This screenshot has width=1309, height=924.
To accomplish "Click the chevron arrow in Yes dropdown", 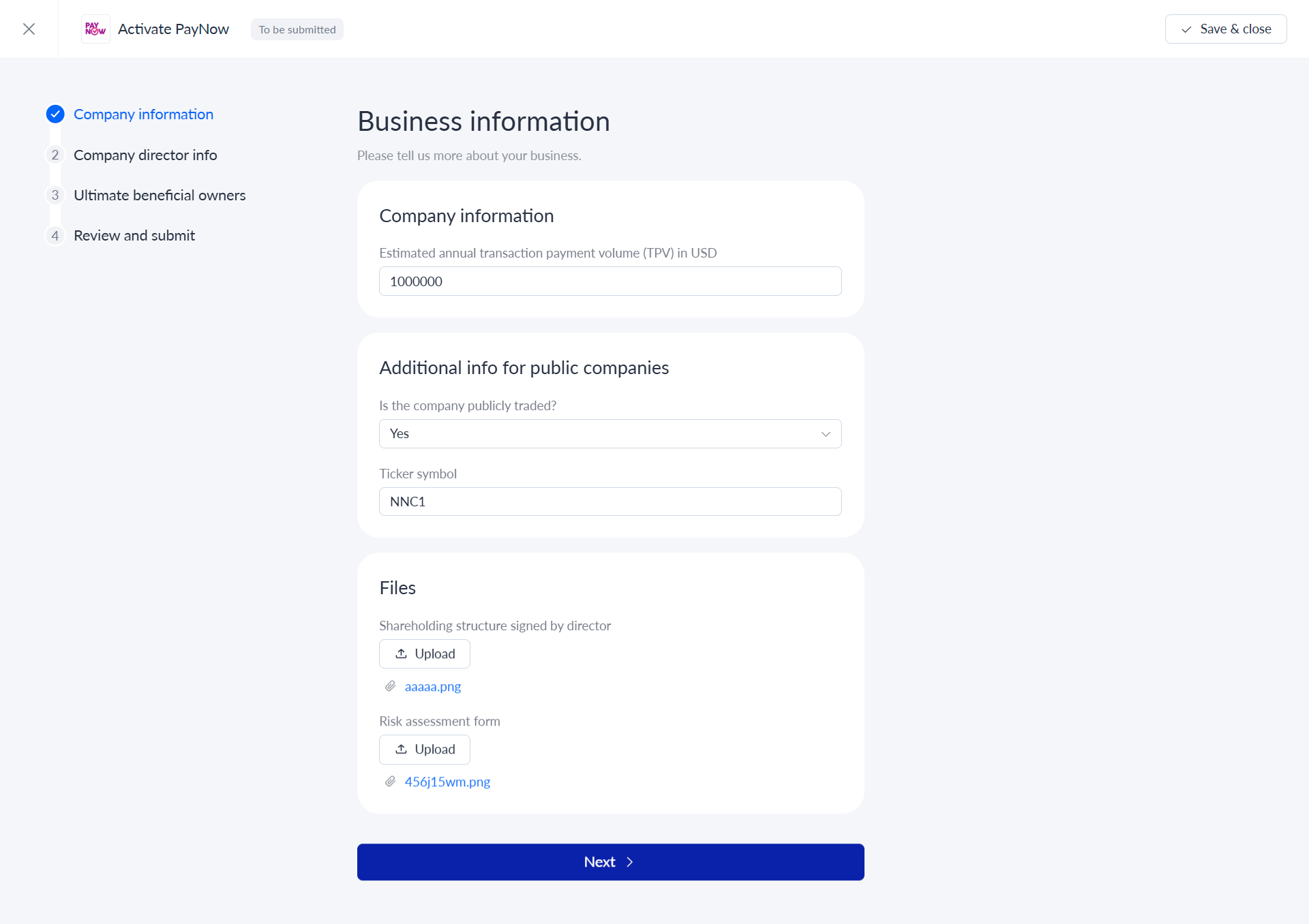I will click(826, 434).
